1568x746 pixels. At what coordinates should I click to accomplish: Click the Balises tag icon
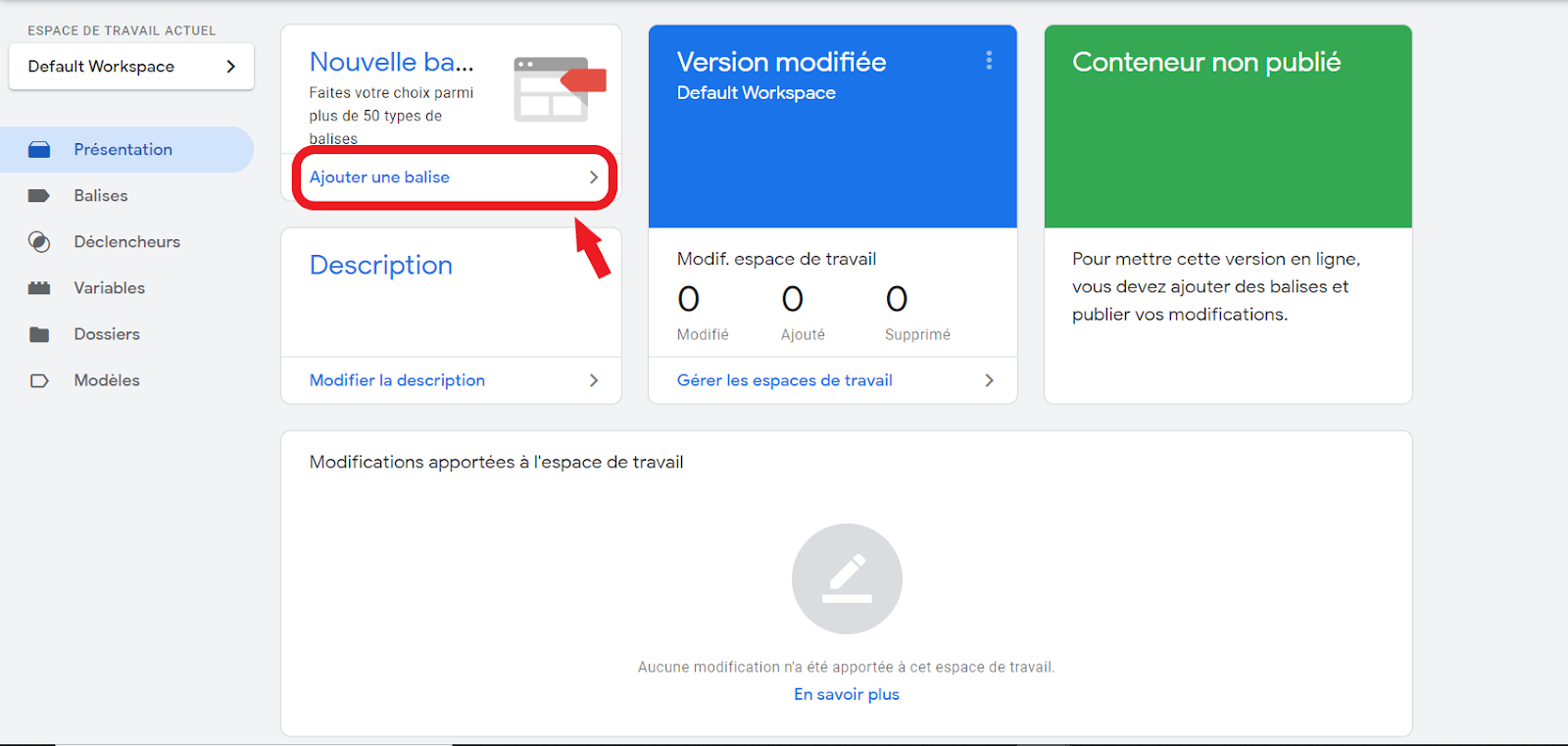[x=39, y=196]
